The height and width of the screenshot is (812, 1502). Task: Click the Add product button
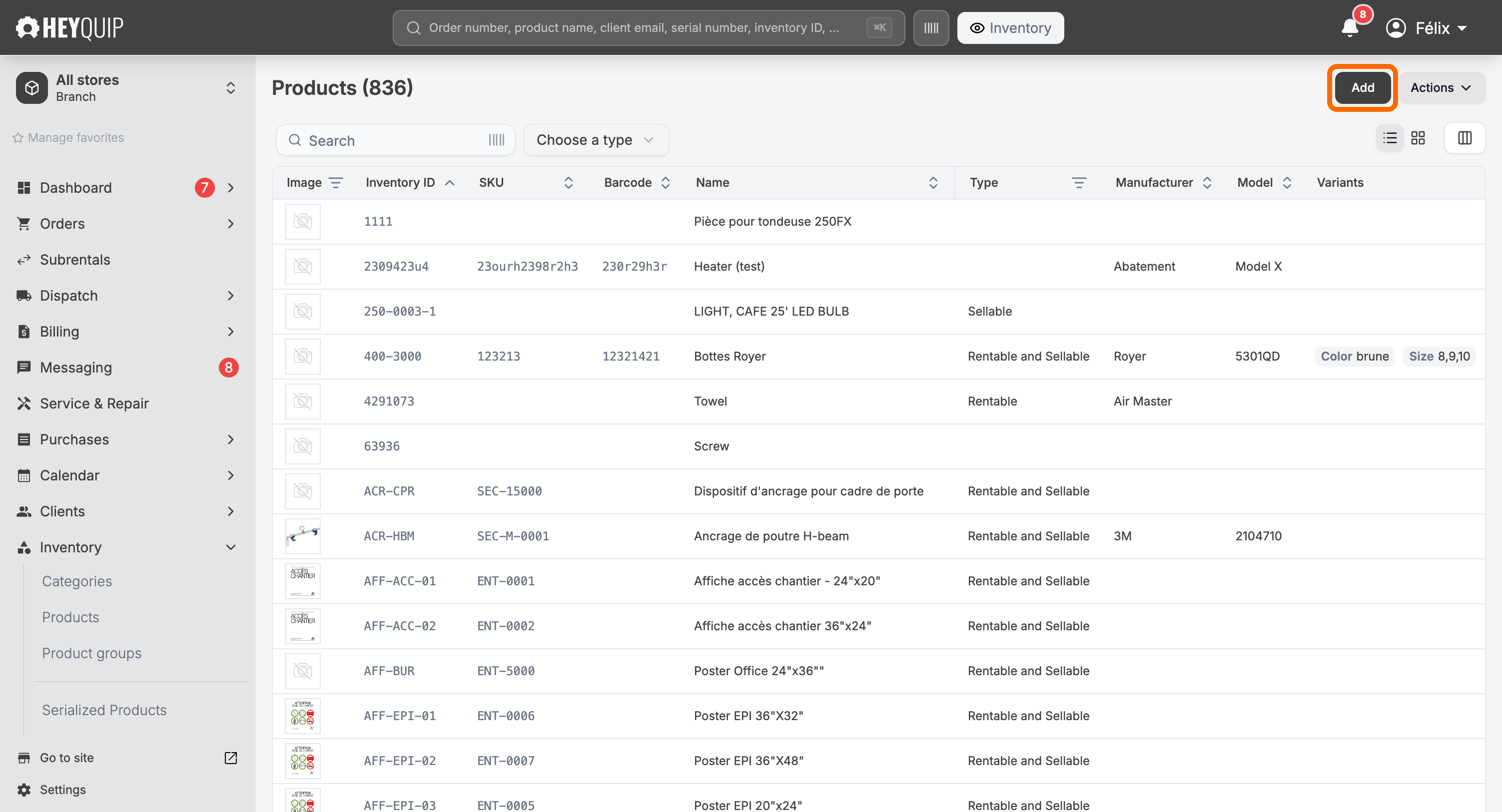point(1363,87)
